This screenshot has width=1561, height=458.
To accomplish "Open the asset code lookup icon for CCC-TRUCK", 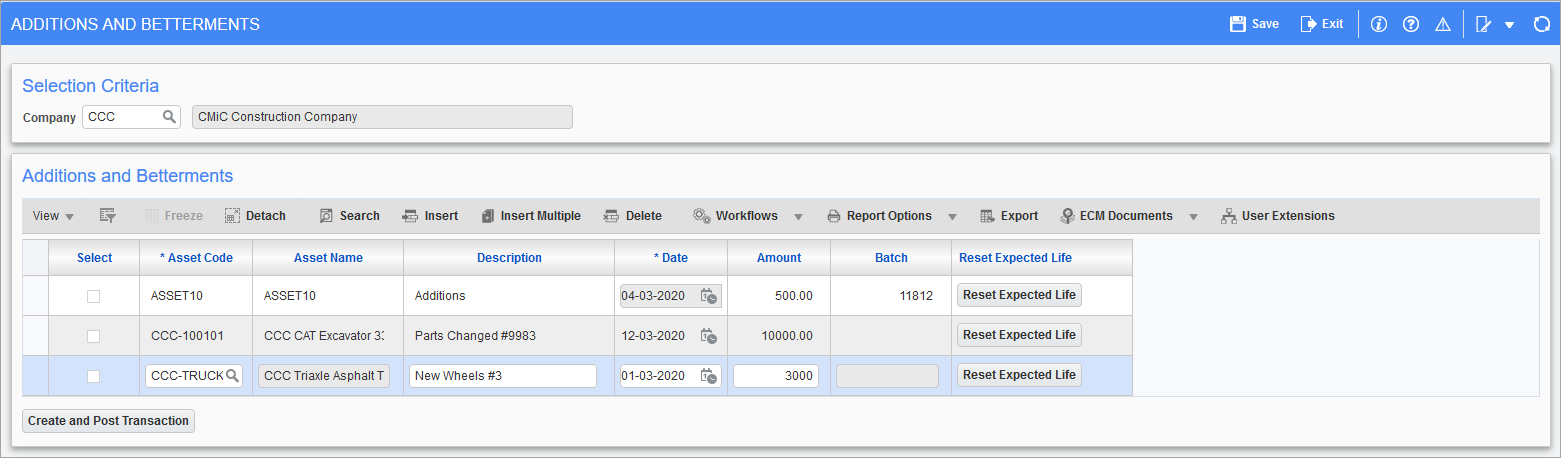I will 232,376.
